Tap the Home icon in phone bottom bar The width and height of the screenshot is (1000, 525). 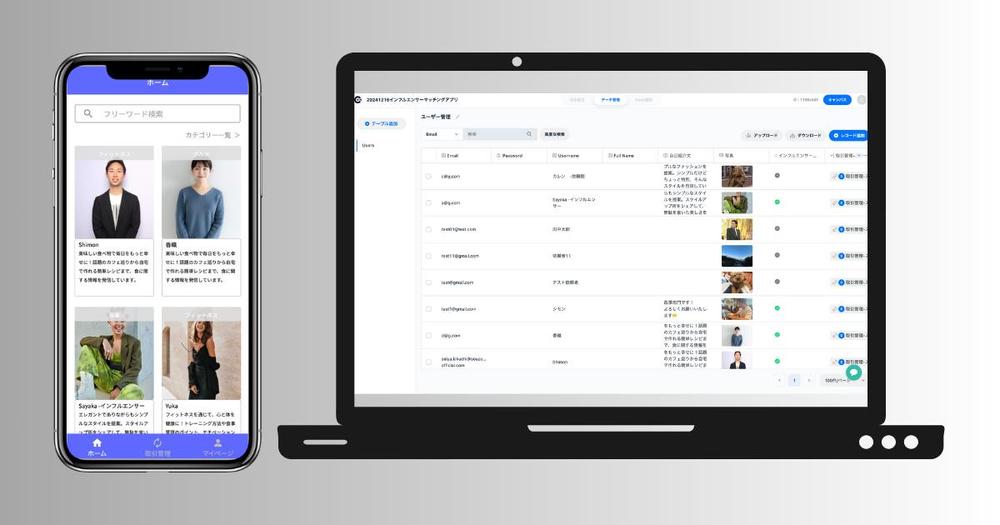tap(97, 443)
